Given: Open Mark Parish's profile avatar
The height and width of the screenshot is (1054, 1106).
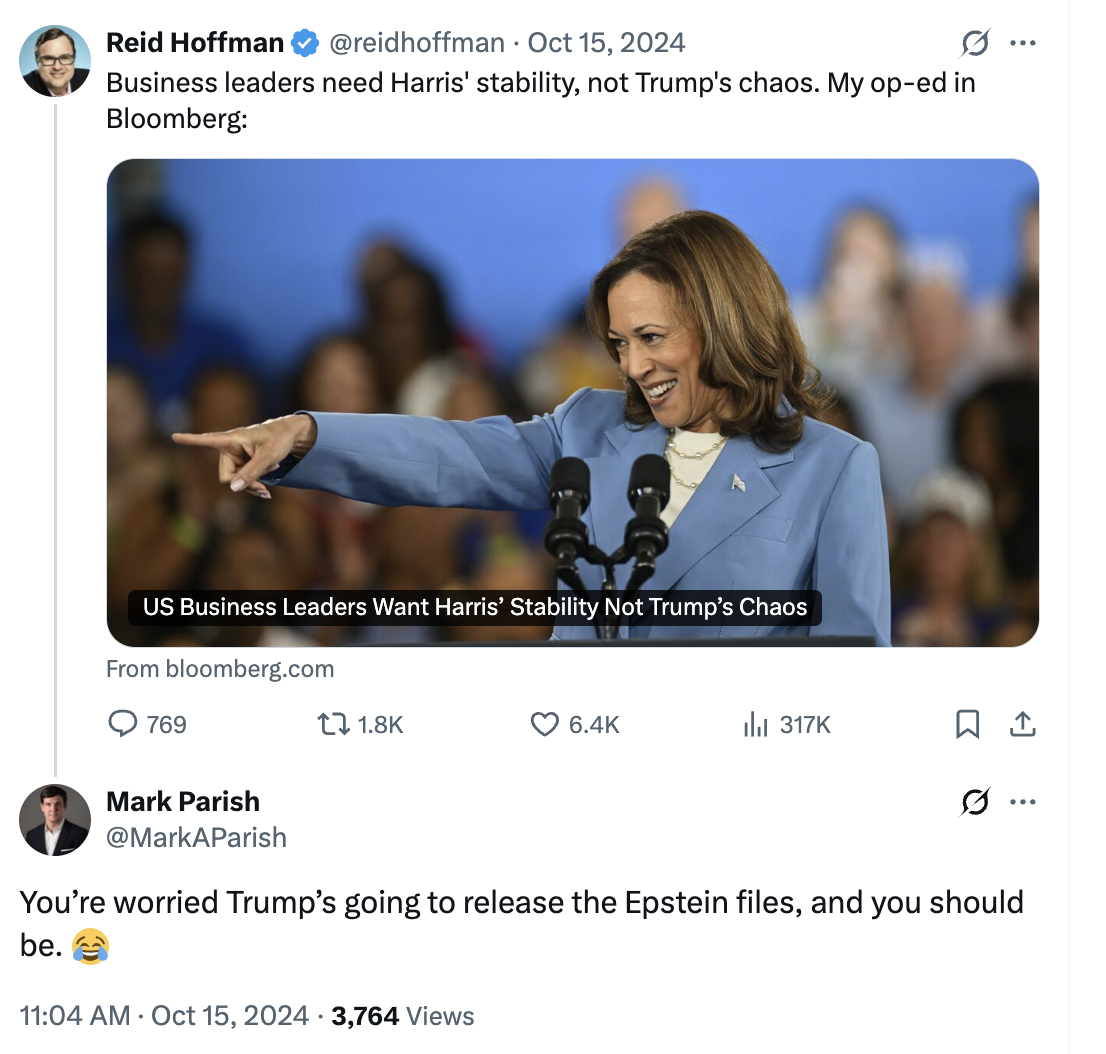Looking at the screenshot, I should 55,820.
